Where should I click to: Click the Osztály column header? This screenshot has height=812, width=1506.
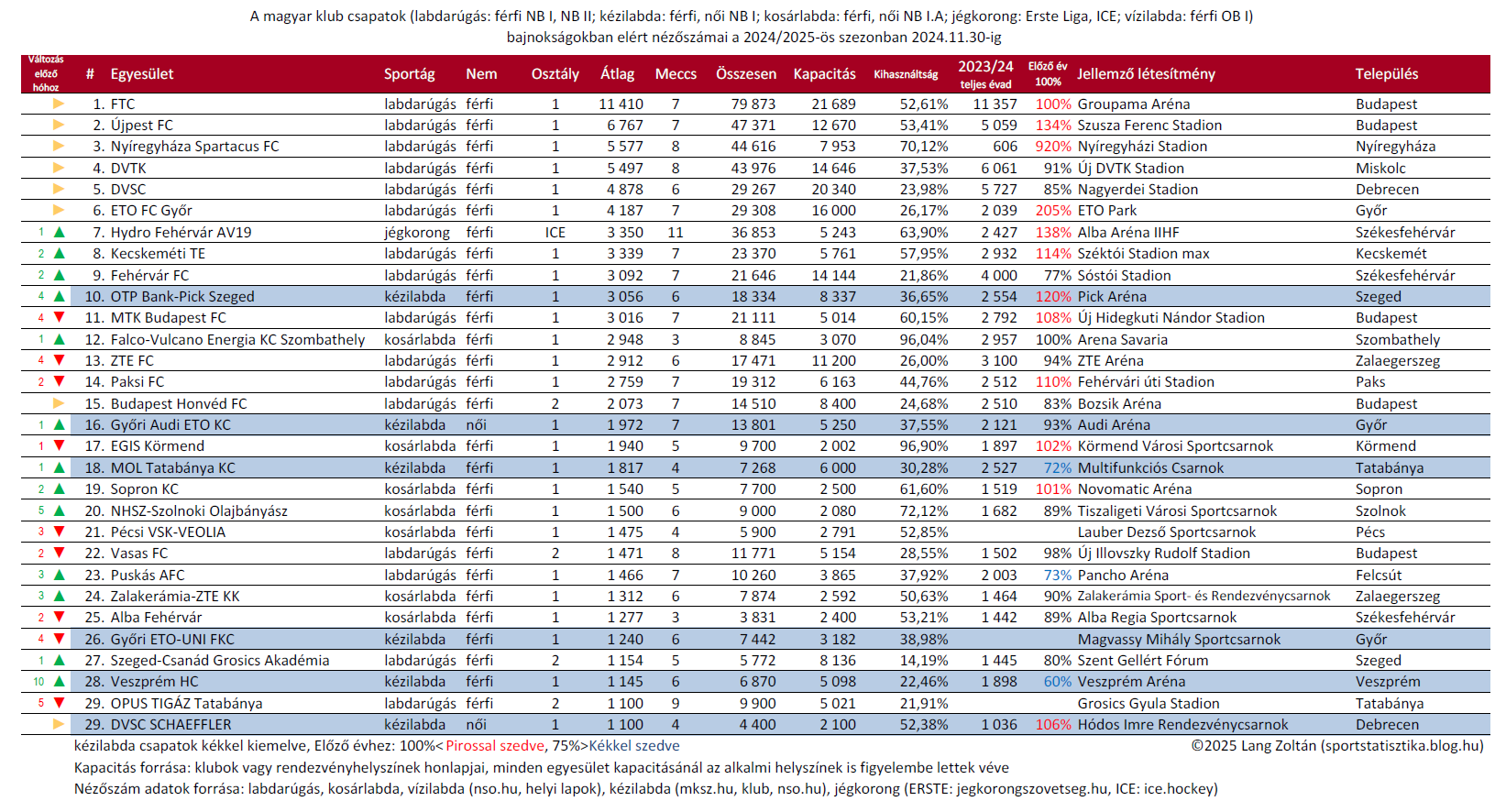pyautogui.click(x=555, y=74)
